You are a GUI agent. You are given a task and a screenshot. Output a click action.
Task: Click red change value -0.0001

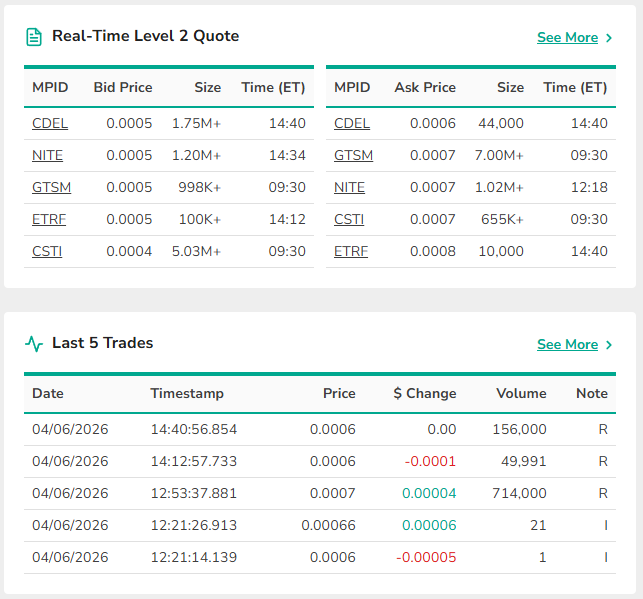pyautogui.click(x=430, y=461)
